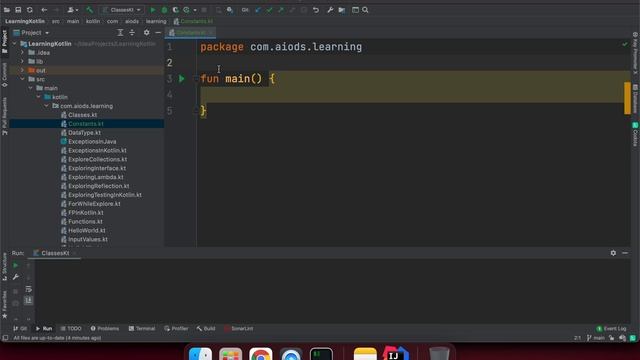Navigate back with the left arrow
The width and height of the screenshot is (640, 360).
[44, 10]
